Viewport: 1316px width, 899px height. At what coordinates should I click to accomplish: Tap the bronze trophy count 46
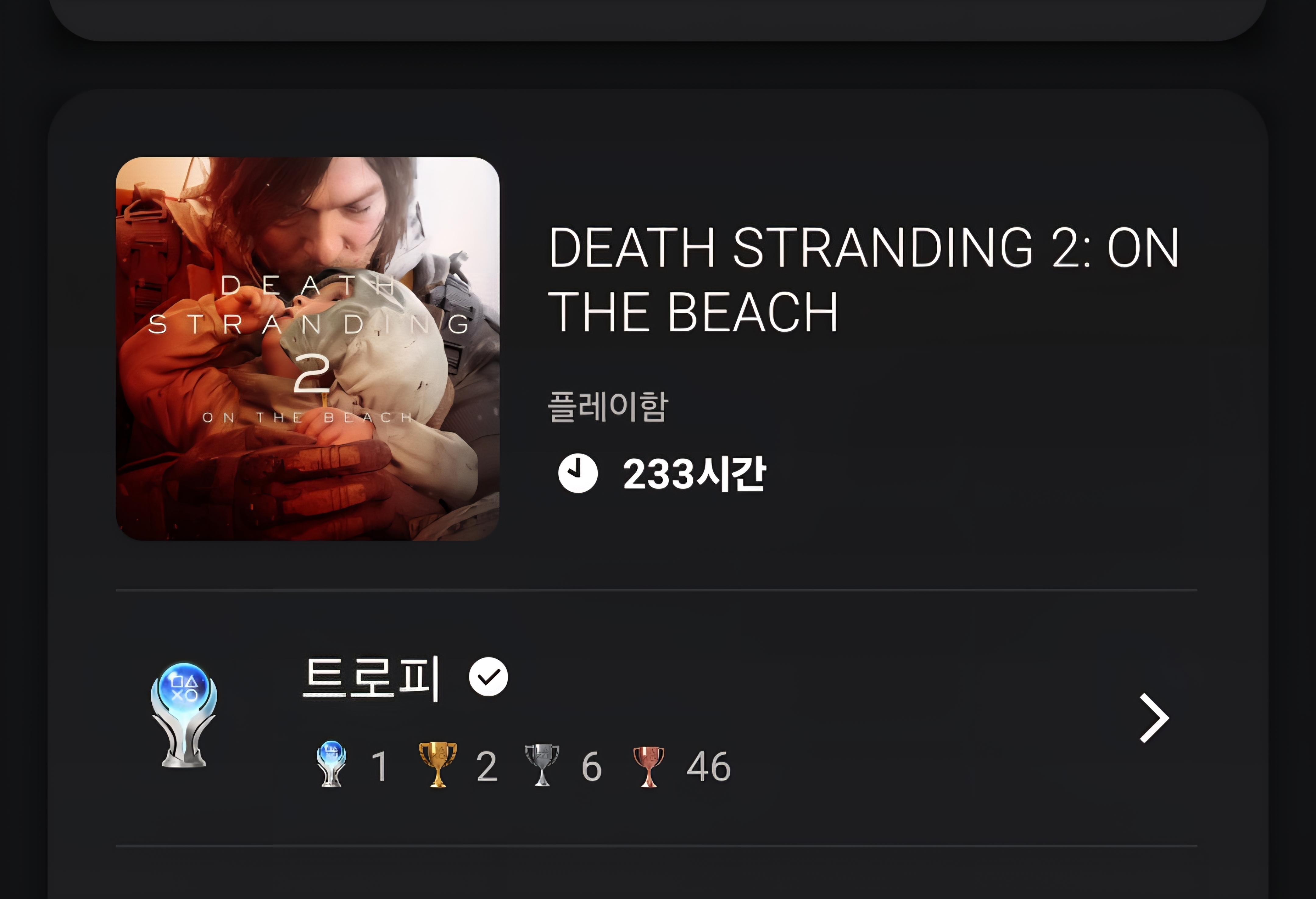tap(708, 767)
